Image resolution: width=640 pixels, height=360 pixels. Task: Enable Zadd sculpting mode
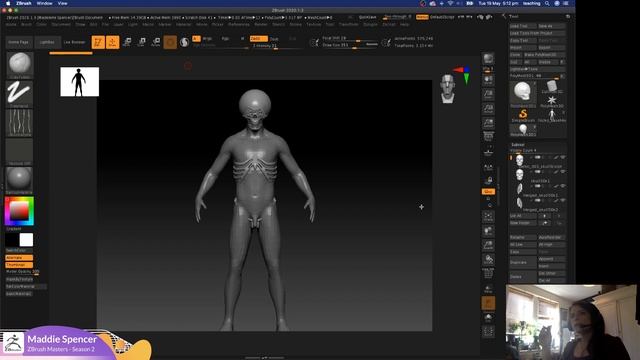coord(258,39)
